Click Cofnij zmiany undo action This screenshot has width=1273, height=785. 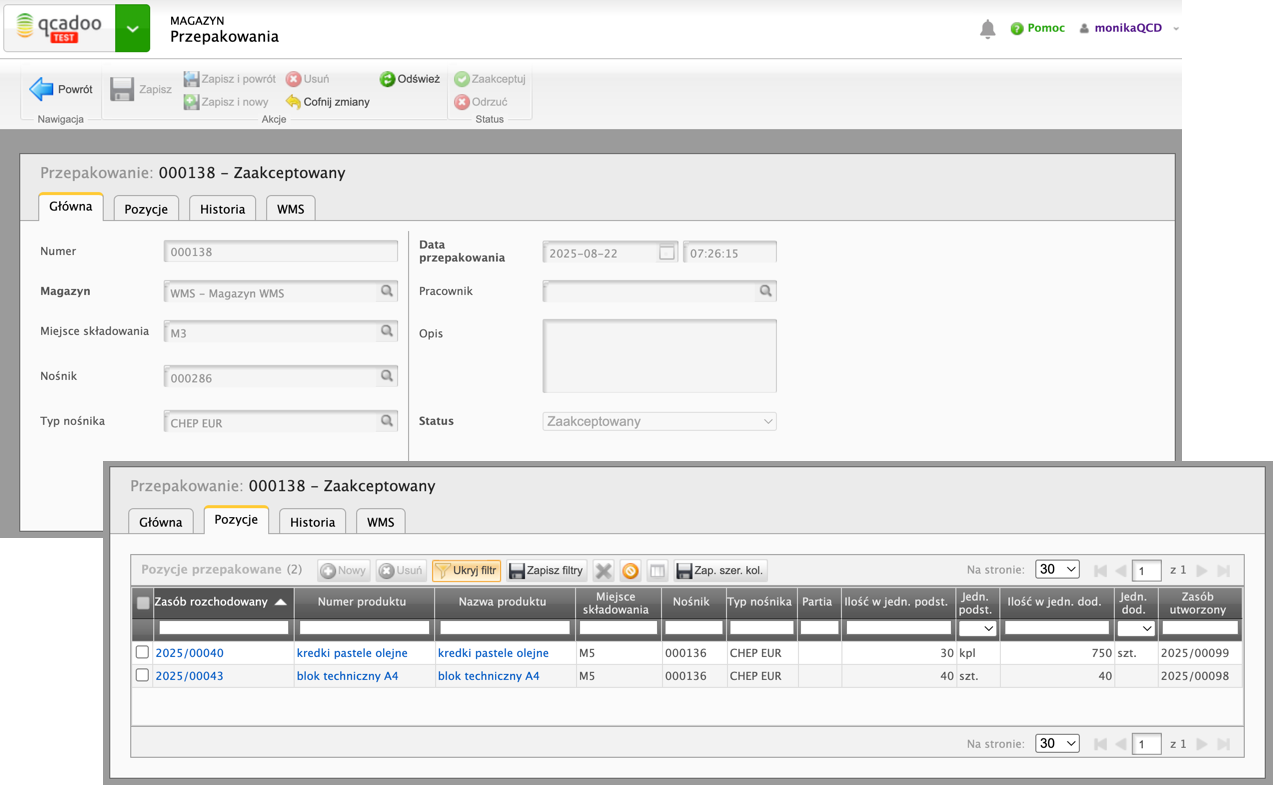click(327, 102)
